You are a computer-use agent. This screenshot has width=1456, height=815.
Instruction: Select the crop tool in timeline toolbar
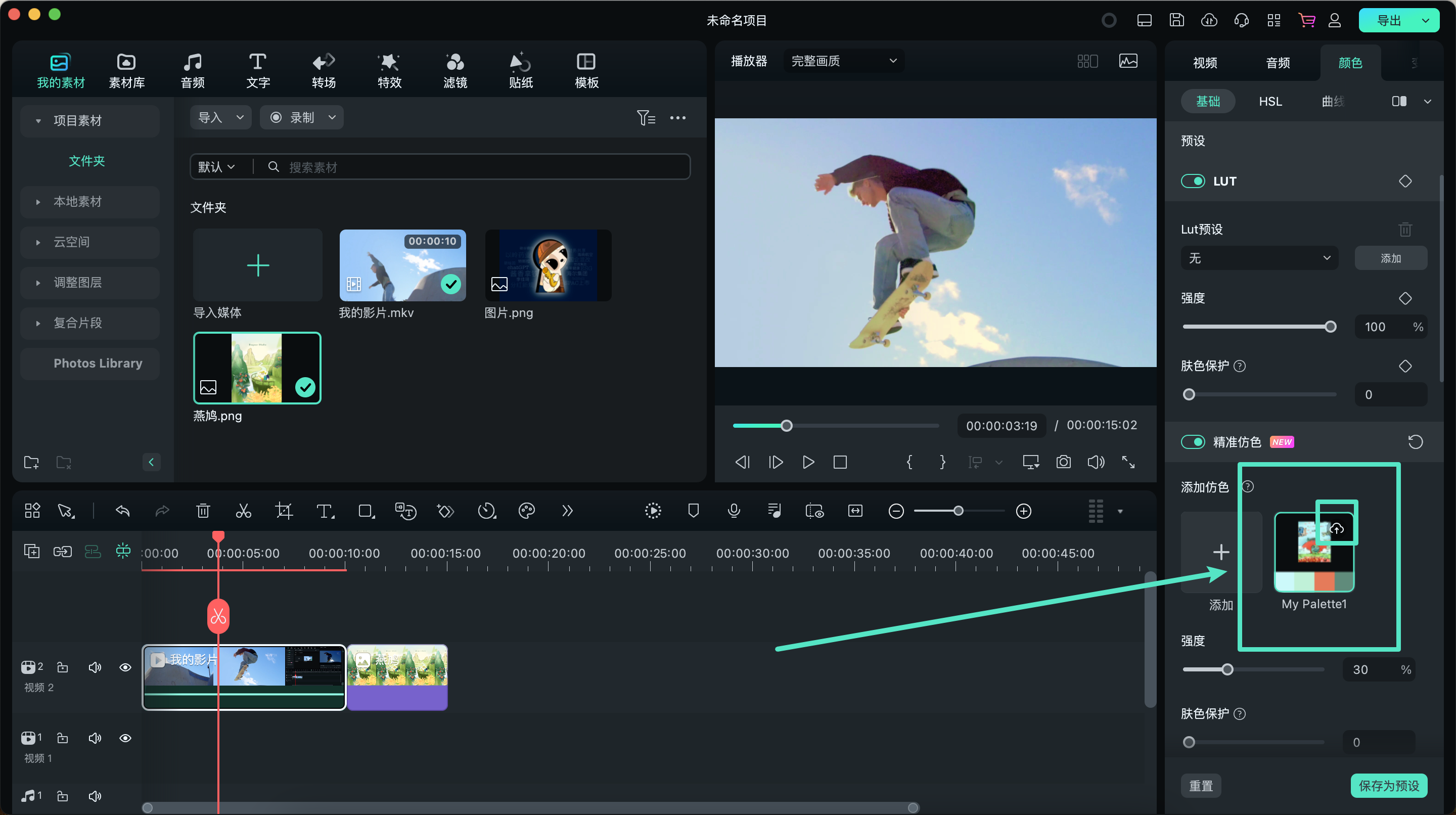pyautogui.click(x=284, y=511)
